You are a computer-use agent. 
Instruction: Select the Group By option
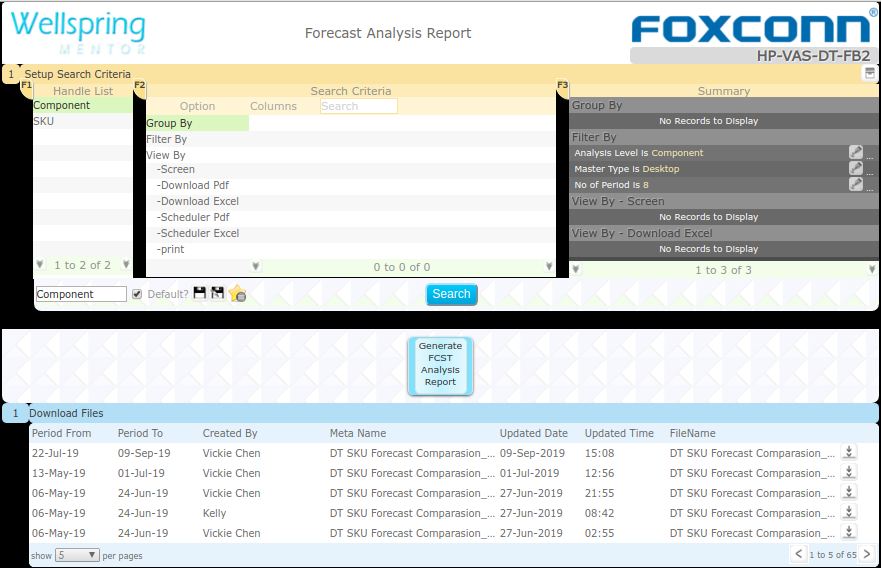(197, 123)
